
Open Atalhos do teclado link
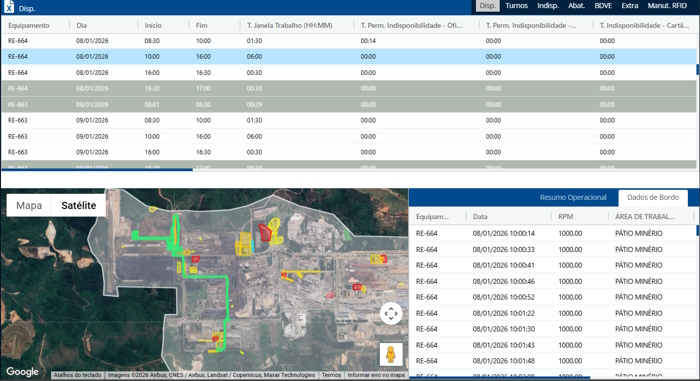78,375
